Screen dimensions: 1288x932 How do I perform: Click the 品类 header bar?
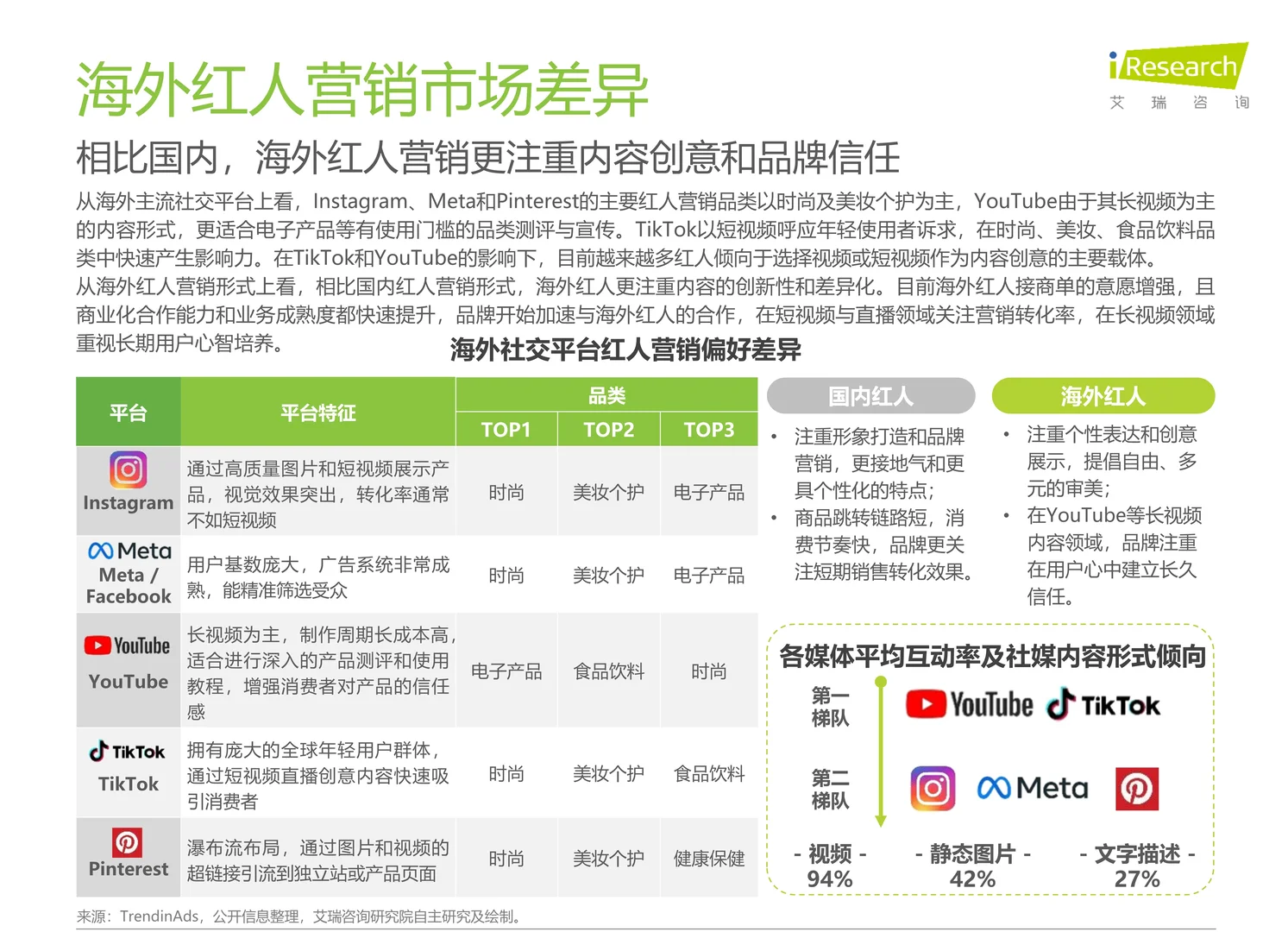pos(606,394)
